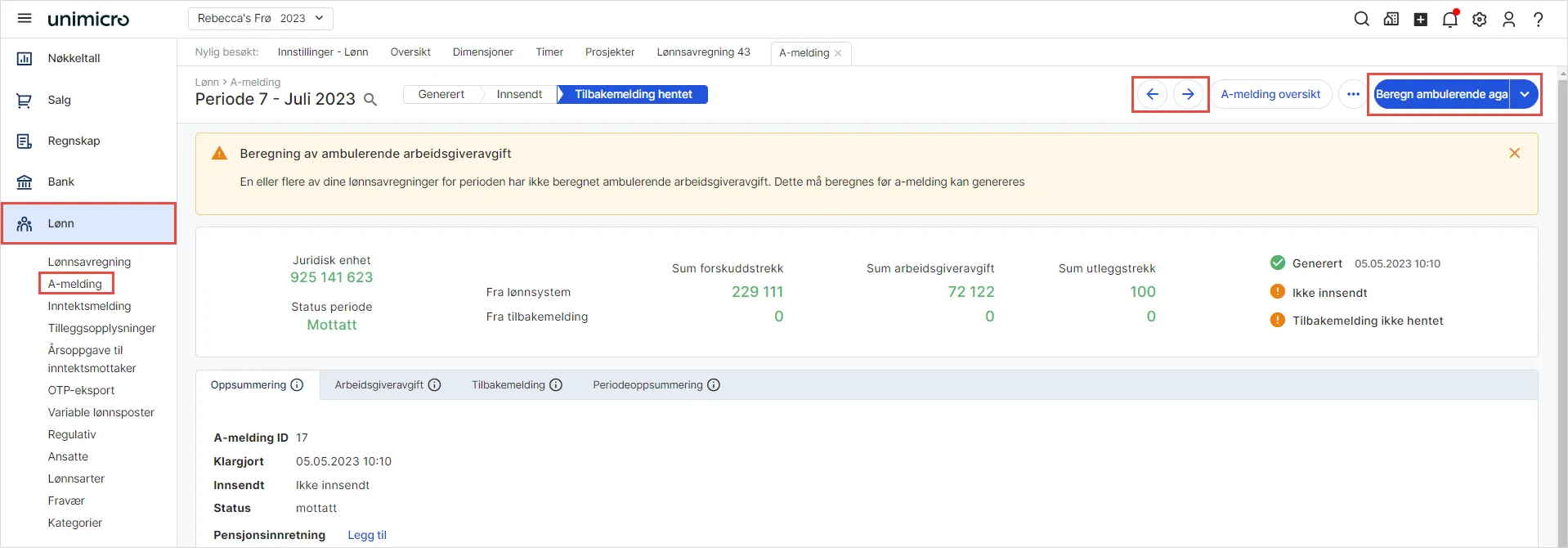Click the Generert status step
Viewport: 1568px width, 548px height.
(x=441, y=94)
